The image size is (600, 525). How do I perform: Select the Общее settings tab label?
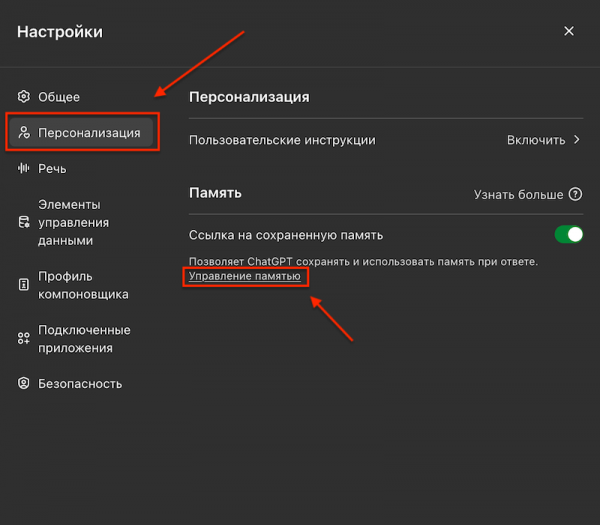59,97
